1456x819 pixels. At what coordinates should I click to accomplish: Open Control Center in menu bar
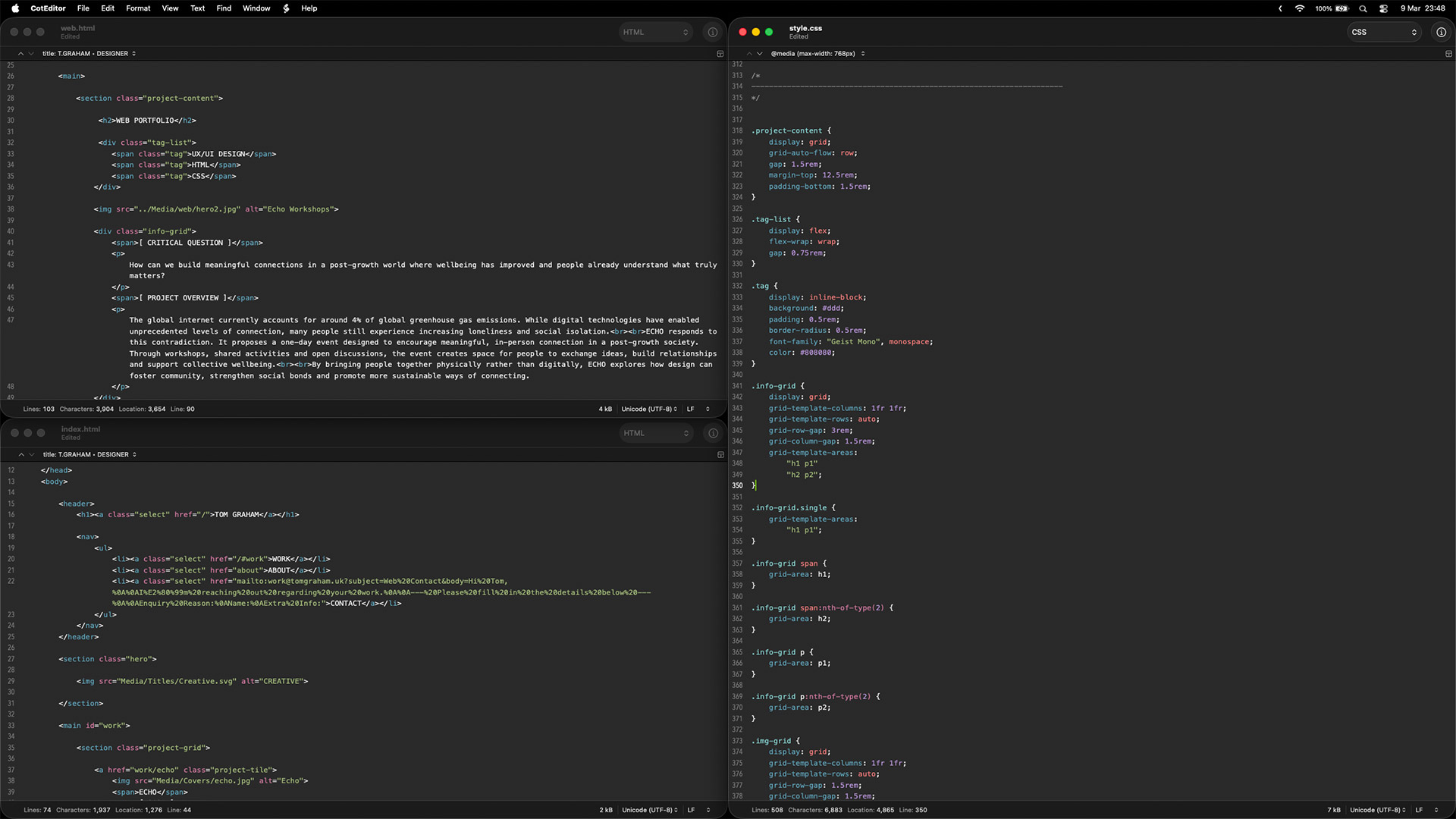tap(1383, 8)
